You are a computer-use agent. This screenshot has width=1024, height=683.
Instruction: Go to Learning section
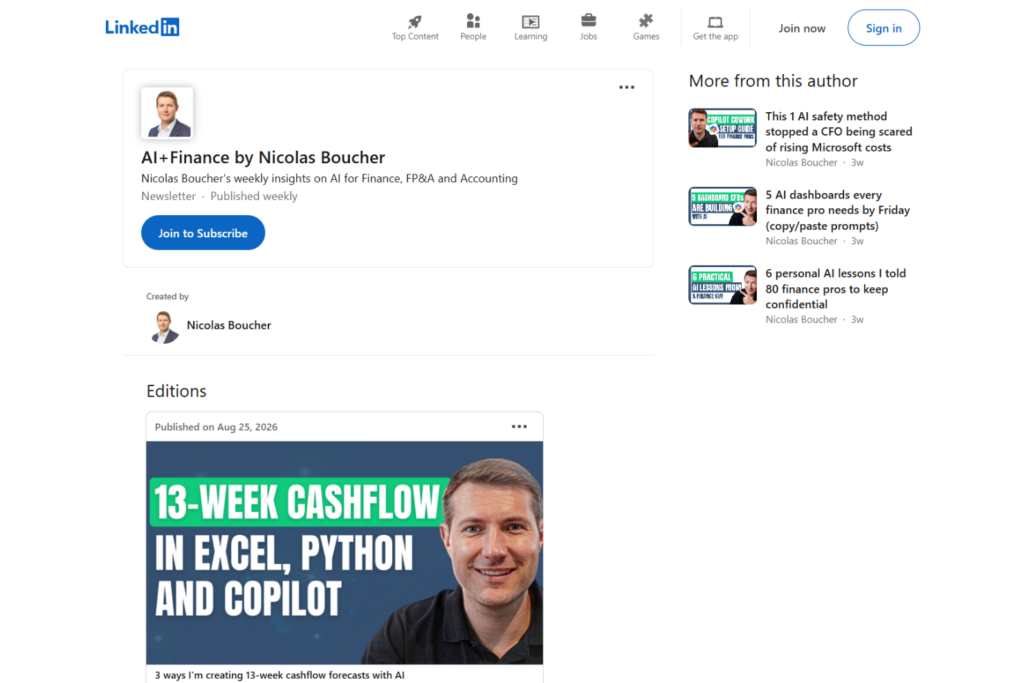(x=530, y=27)
